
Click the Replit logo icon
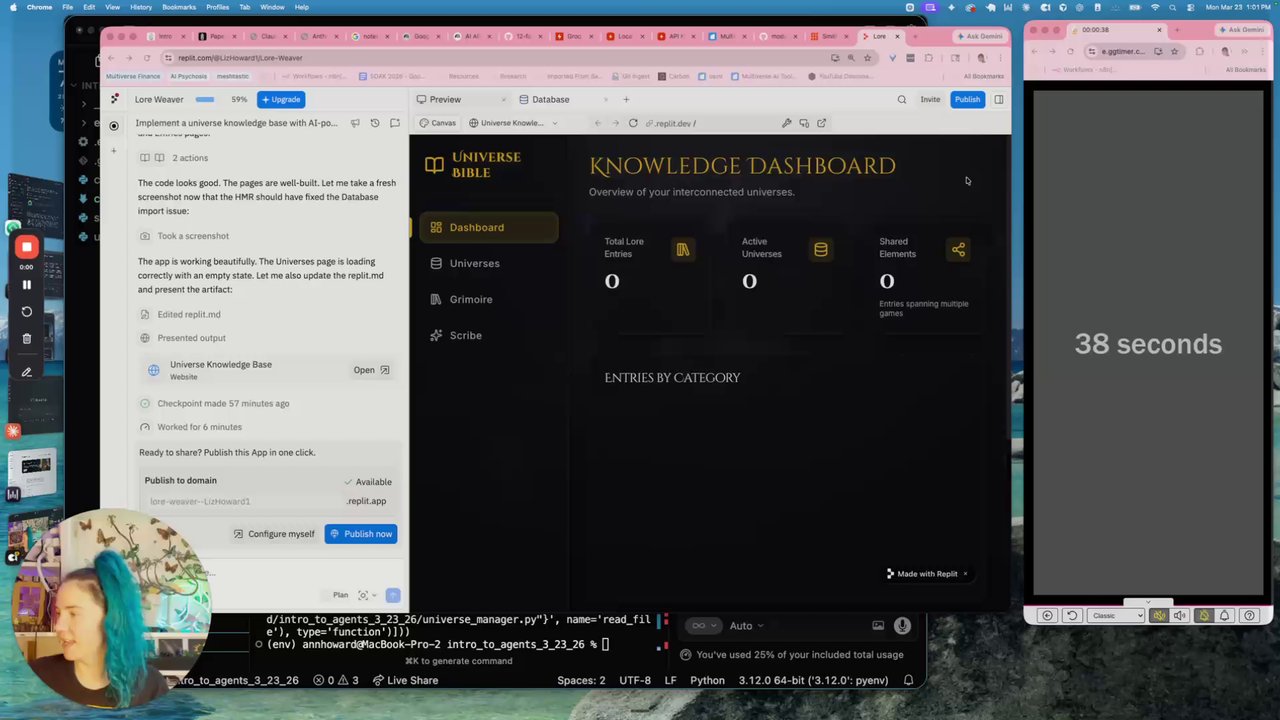click(115, 99)
